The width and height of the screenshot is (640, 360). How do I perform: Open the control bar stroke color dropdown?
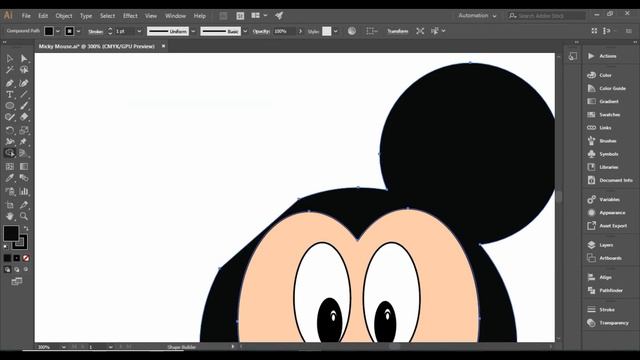tap(78, 31)
